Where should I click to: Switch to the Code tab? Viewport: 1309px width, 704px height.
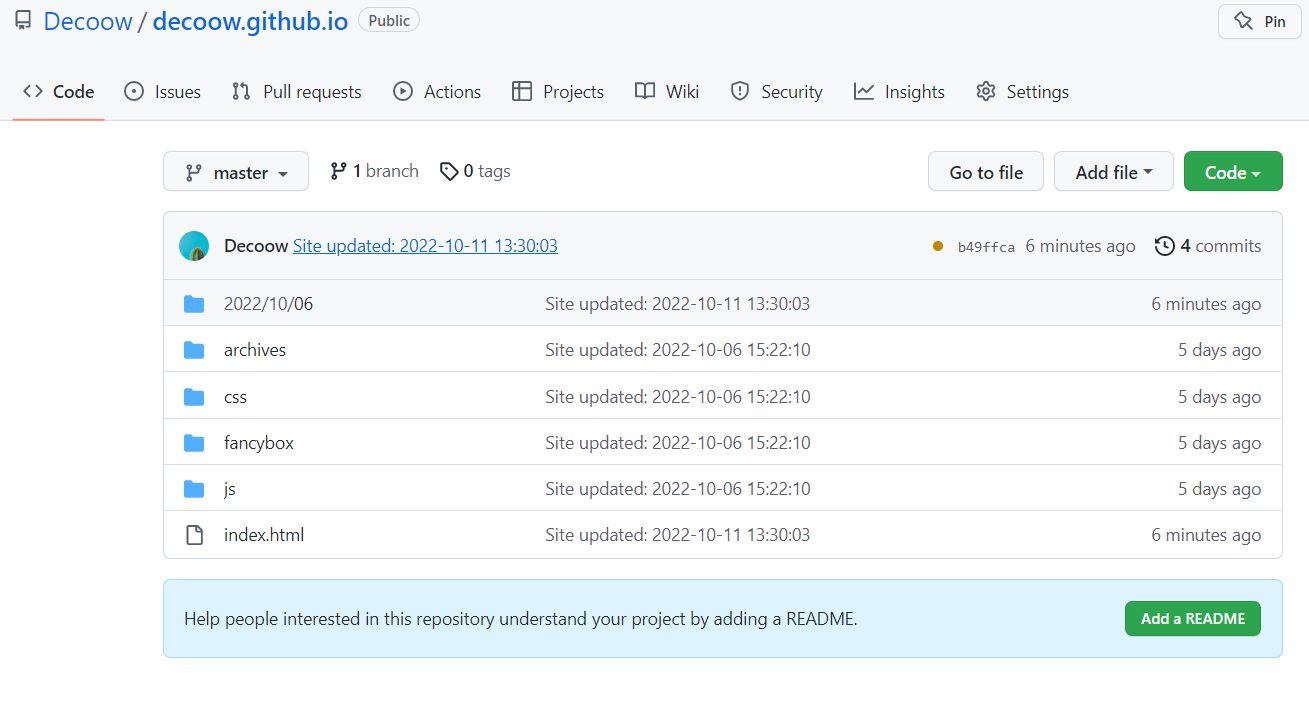[x=59, y=92]
